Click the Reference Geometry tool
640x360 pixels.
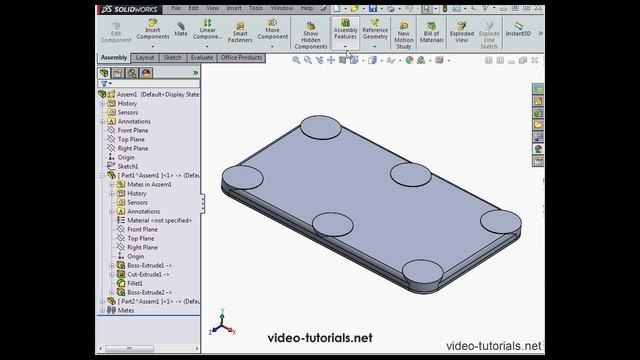pos(375,29)
